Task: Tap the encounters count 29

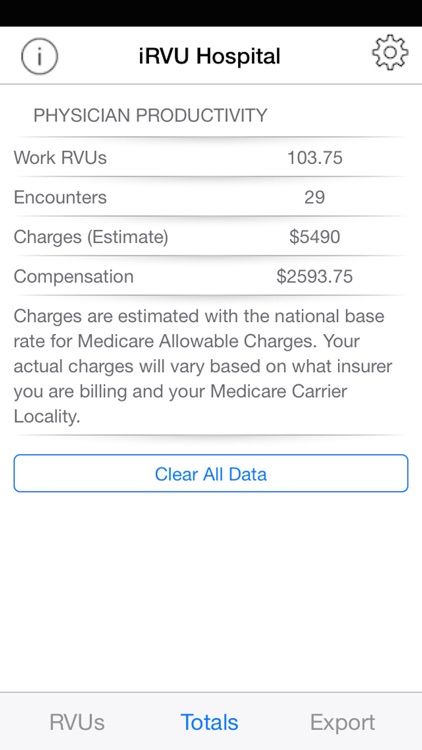Action: (314, 197)
